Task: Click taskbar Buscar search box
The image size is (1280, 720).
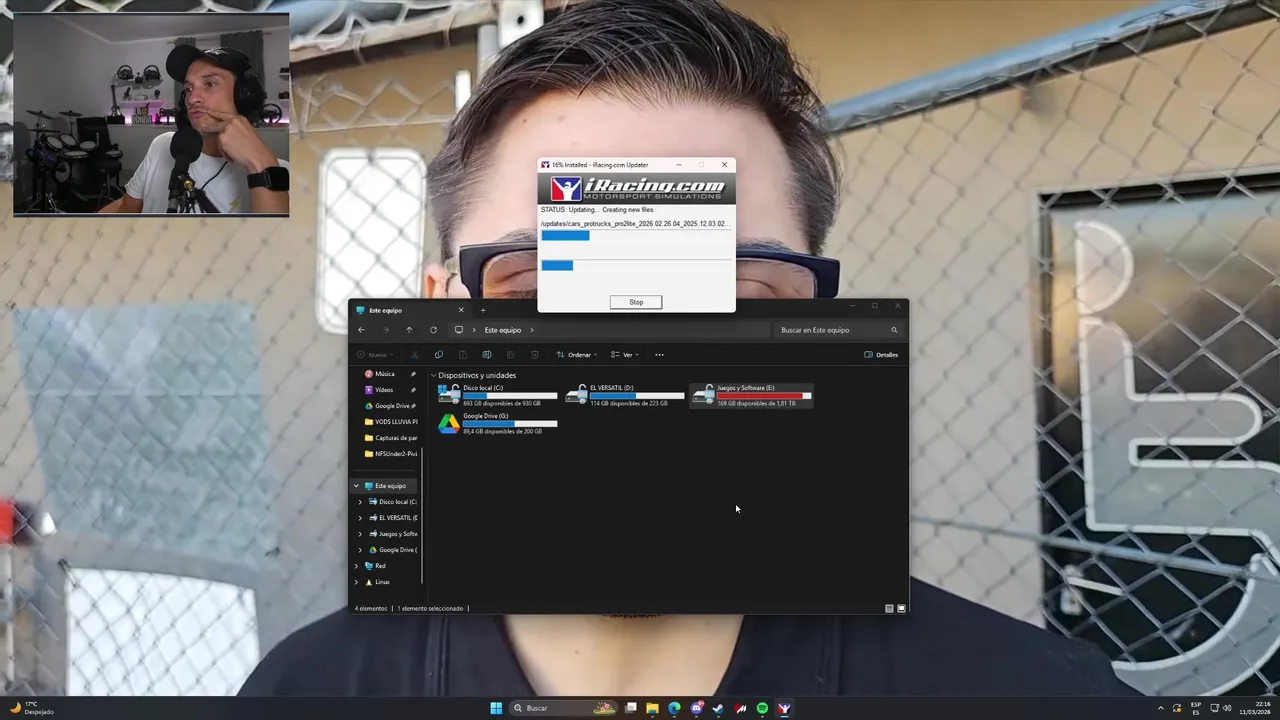Action: pyautogui.click(x=565, y=708)
